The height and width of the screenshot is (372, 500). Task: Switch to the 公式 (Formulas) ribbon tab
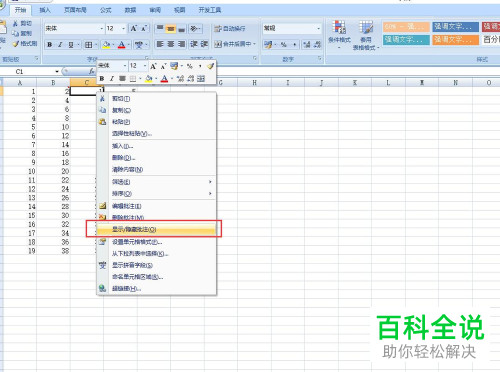[106, 10]
